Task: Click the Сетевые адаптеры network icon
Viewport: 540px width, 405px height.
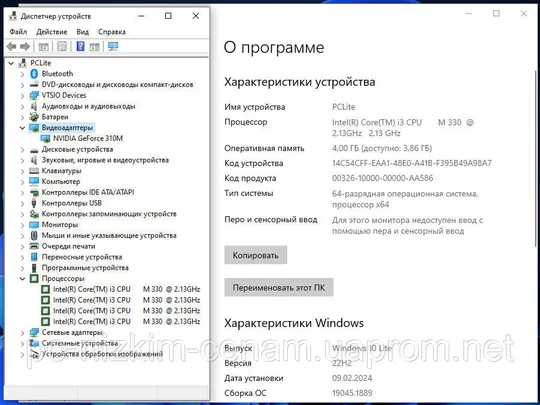Action: 34,333
